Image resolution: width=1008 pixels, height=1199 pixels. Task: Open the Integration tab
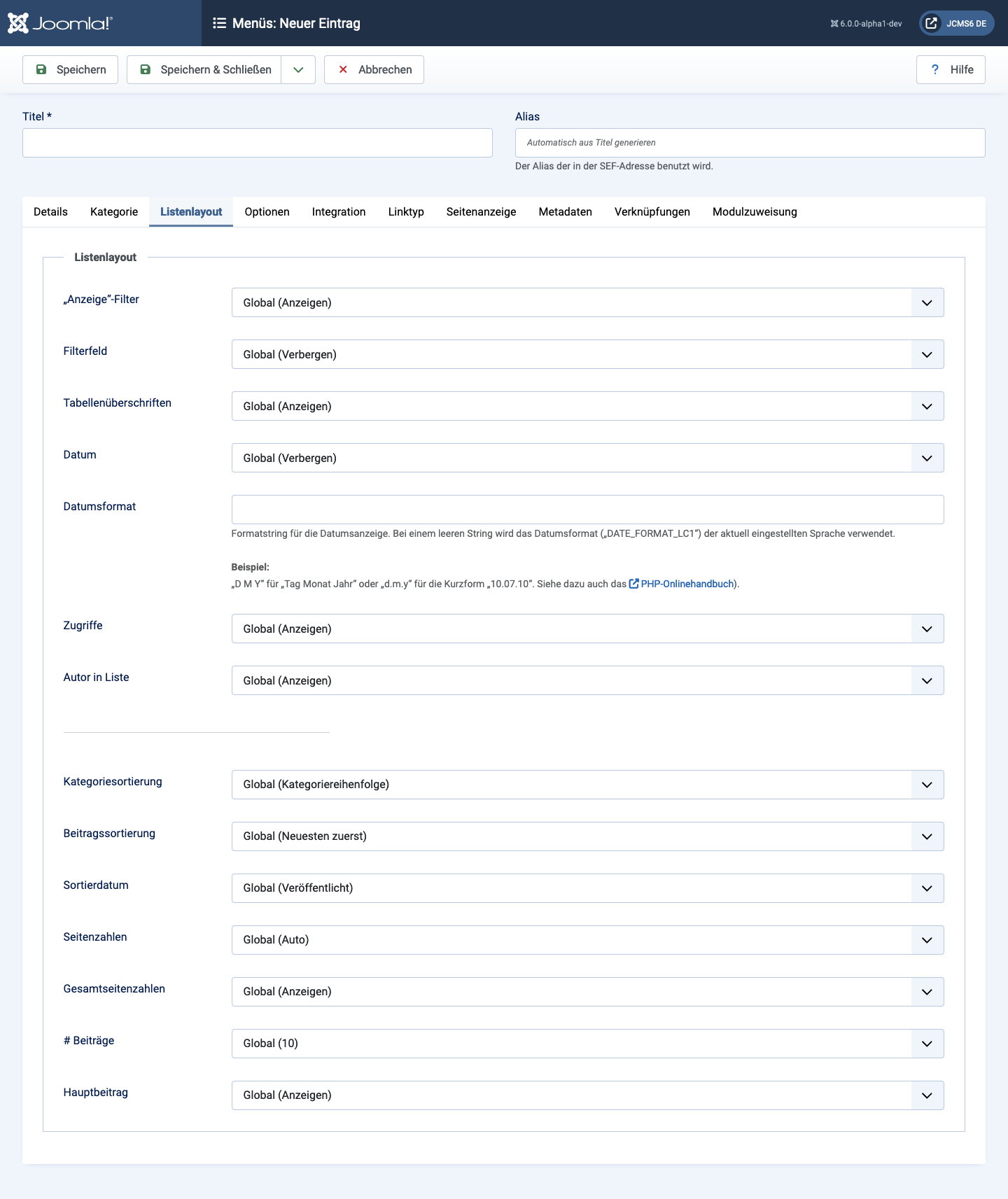pos(339,211)
